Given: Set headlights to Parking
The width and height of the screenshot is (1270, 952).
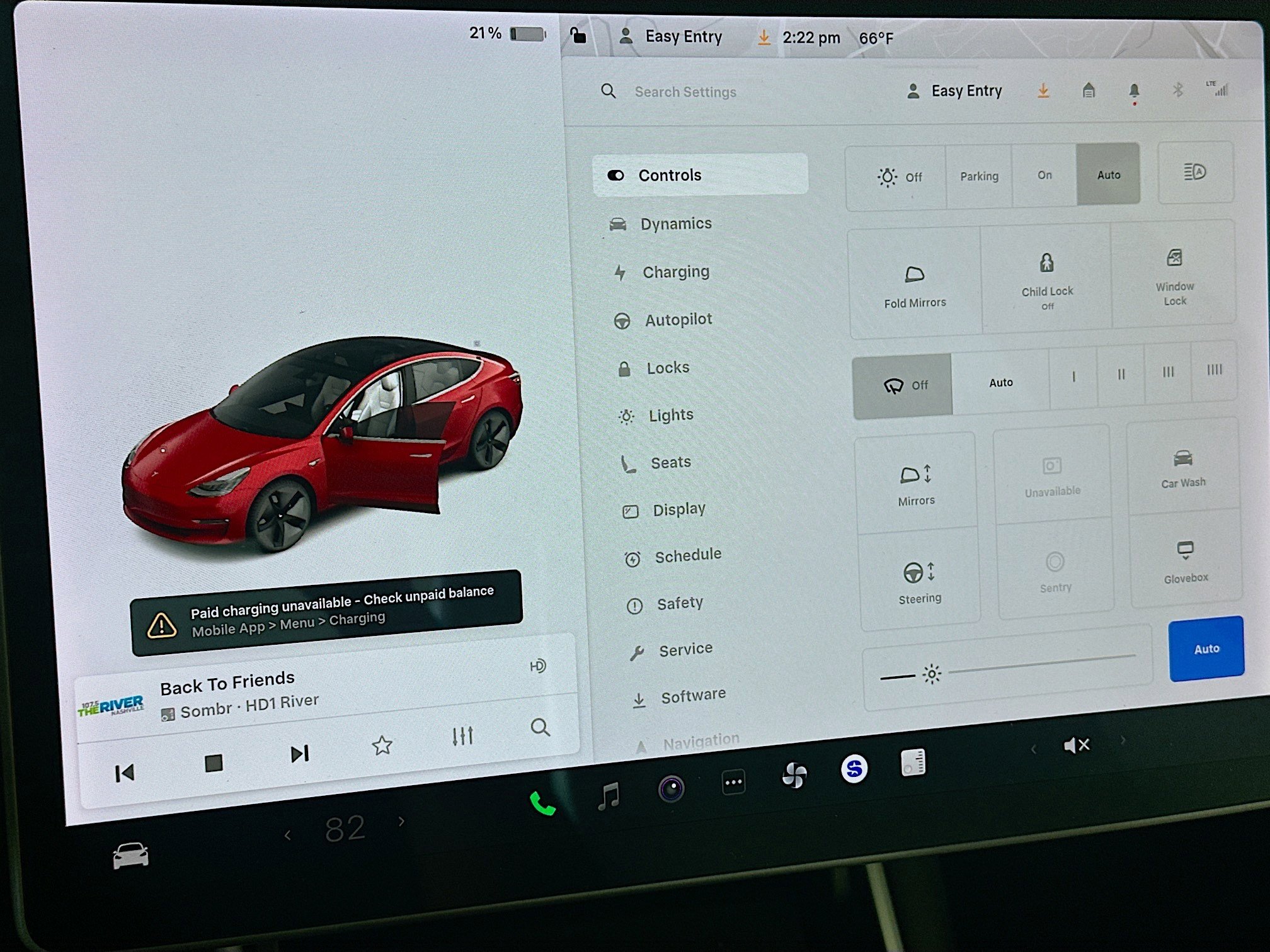Looking at the screenshot, I should point(979,176).
